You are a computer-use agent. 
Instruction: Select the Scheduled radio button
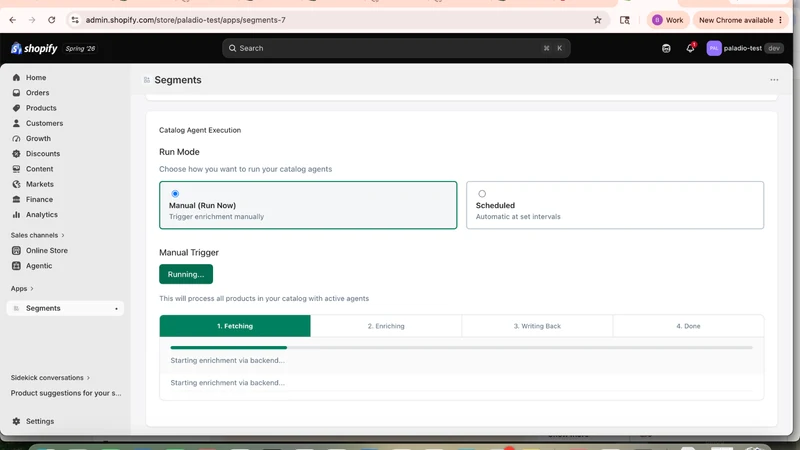tap(482, 194)
